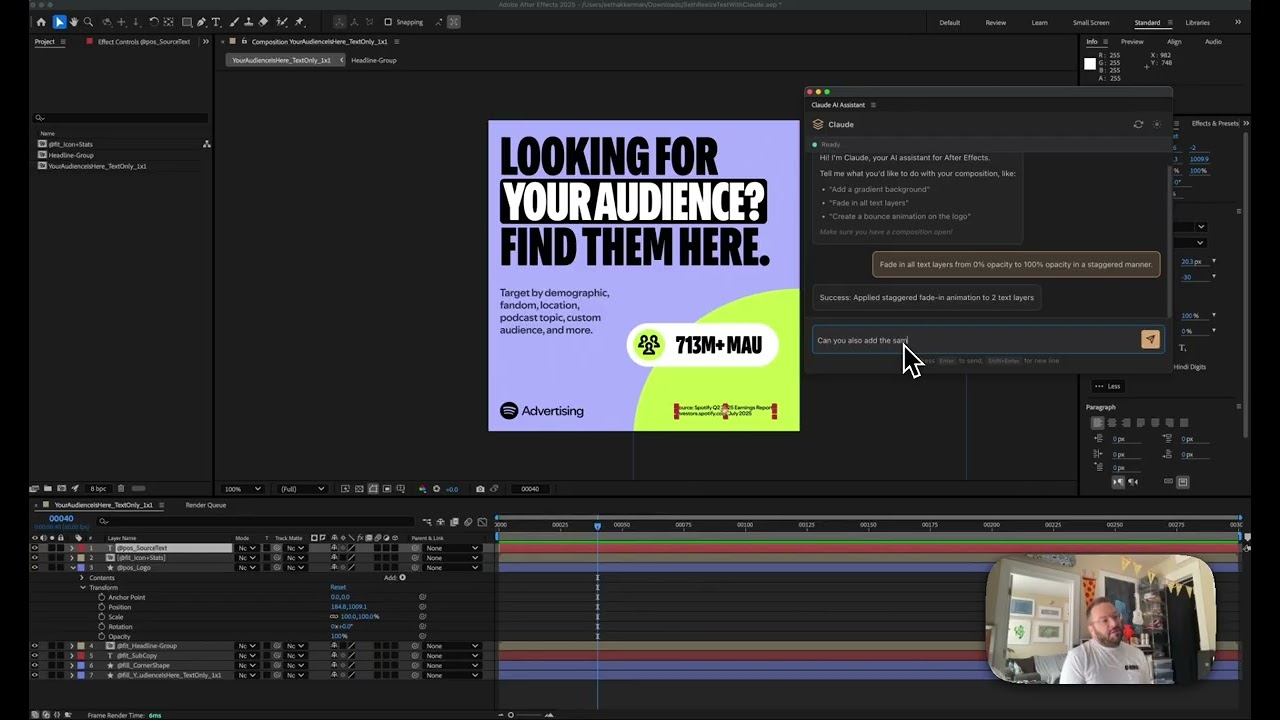This screenshot has width=1280, height=720.
Task: Open the viewer 100% magnification dropdown
Action: tap(243, 489)
